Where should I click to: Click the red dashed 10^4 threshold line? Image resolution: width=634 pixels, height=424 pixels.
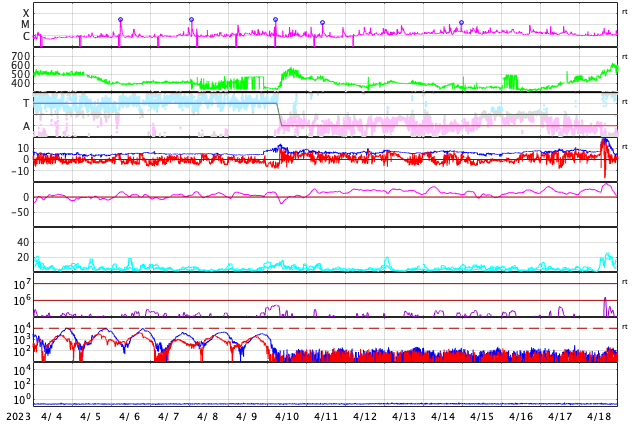point(325,328)
